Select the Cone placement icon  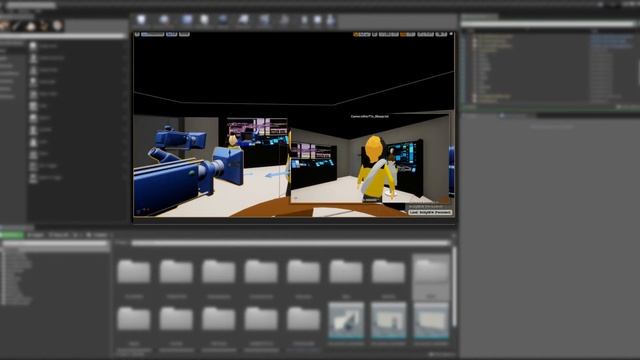(33, 142)
